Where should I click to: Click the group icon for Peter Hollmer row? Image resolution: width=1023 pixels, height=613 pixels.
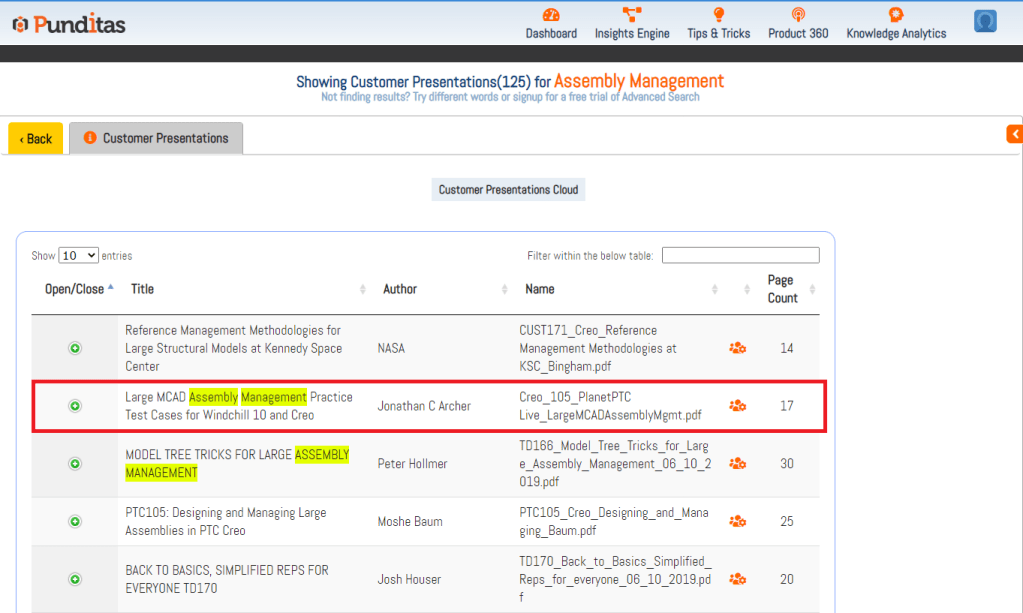pos(737,464)
